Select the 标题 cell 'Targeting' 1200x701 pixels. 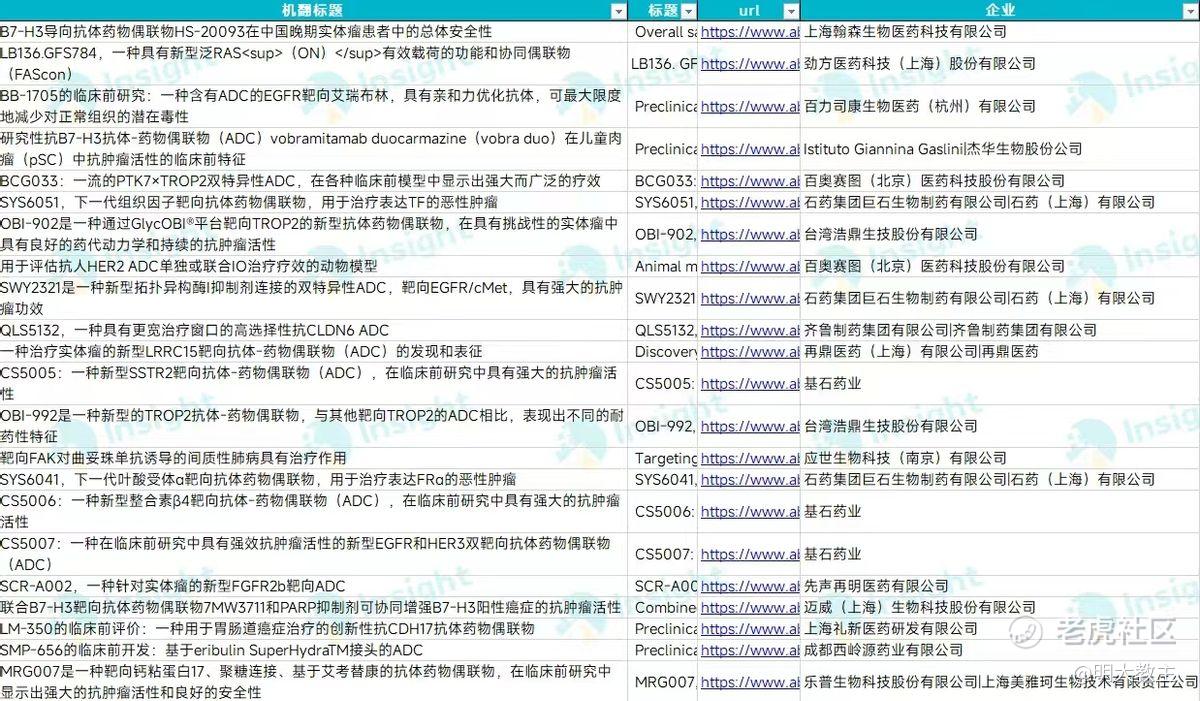[665, 459]
